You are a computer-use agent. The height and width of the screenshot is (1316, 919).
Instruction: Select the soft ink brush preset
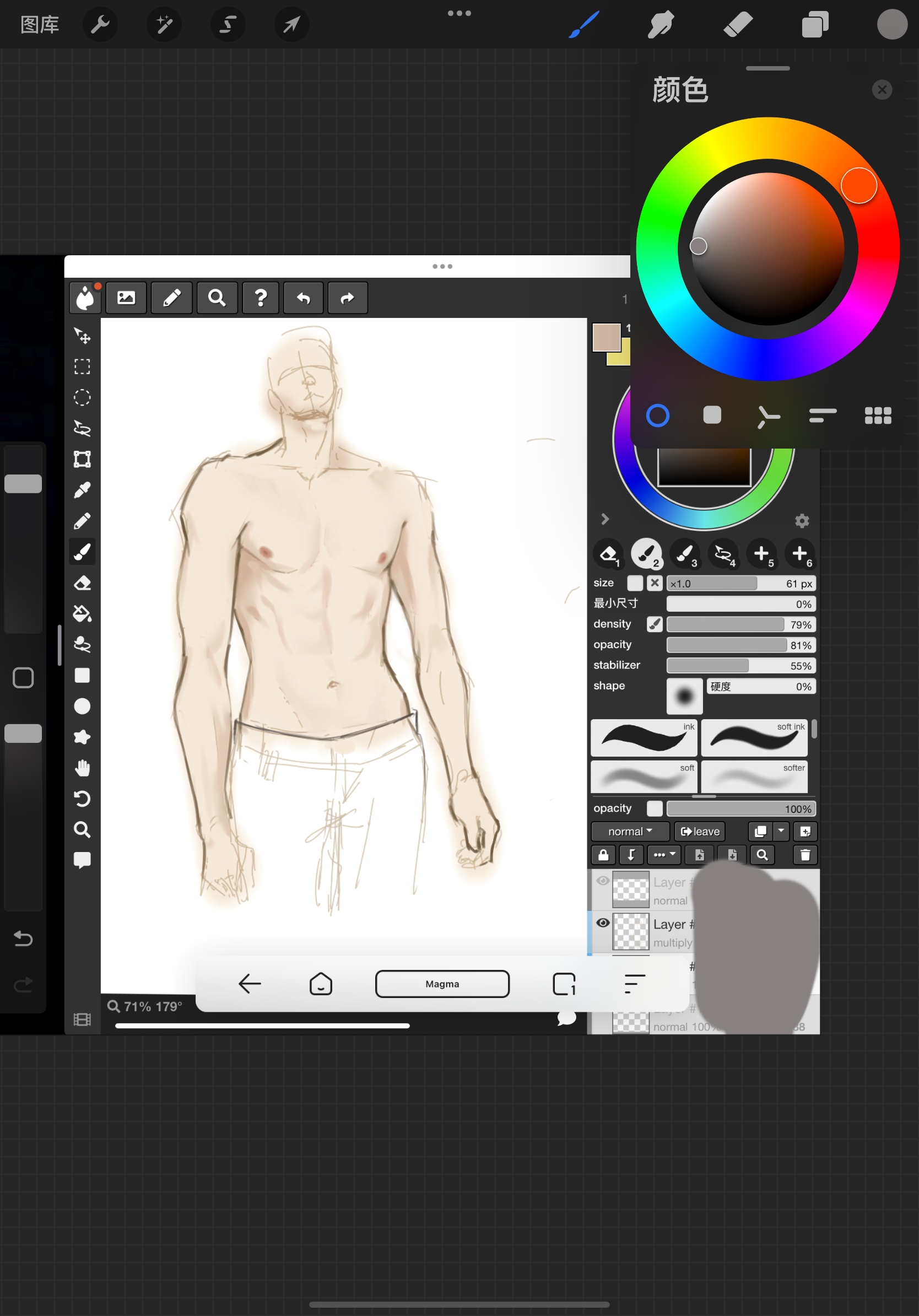[754, 738]
